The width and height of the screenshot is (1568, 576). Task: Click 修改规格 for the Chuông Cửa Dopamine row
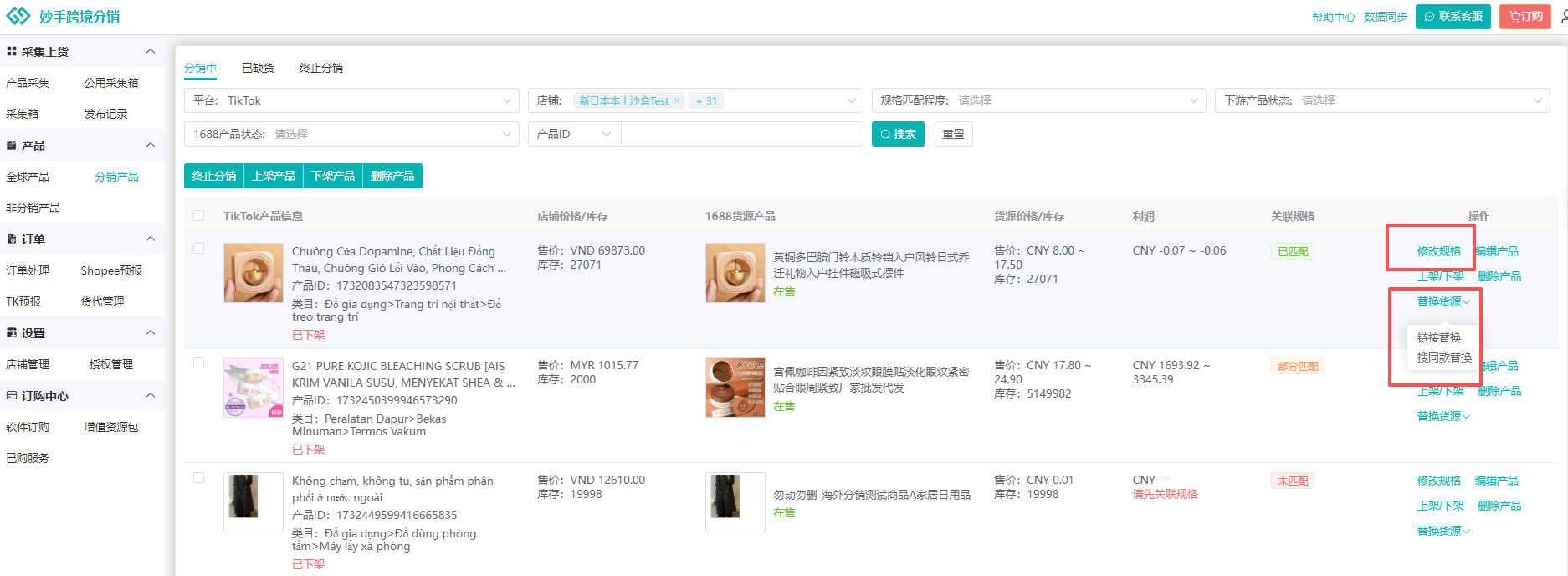pos(1439,251)
